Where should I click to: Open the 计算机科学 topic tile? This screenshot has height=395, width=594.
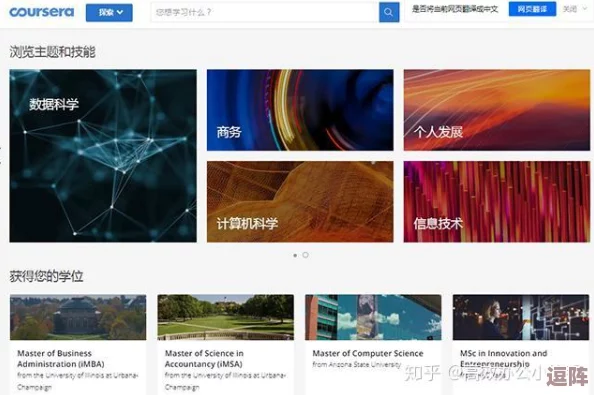click(x=300, y=201)
